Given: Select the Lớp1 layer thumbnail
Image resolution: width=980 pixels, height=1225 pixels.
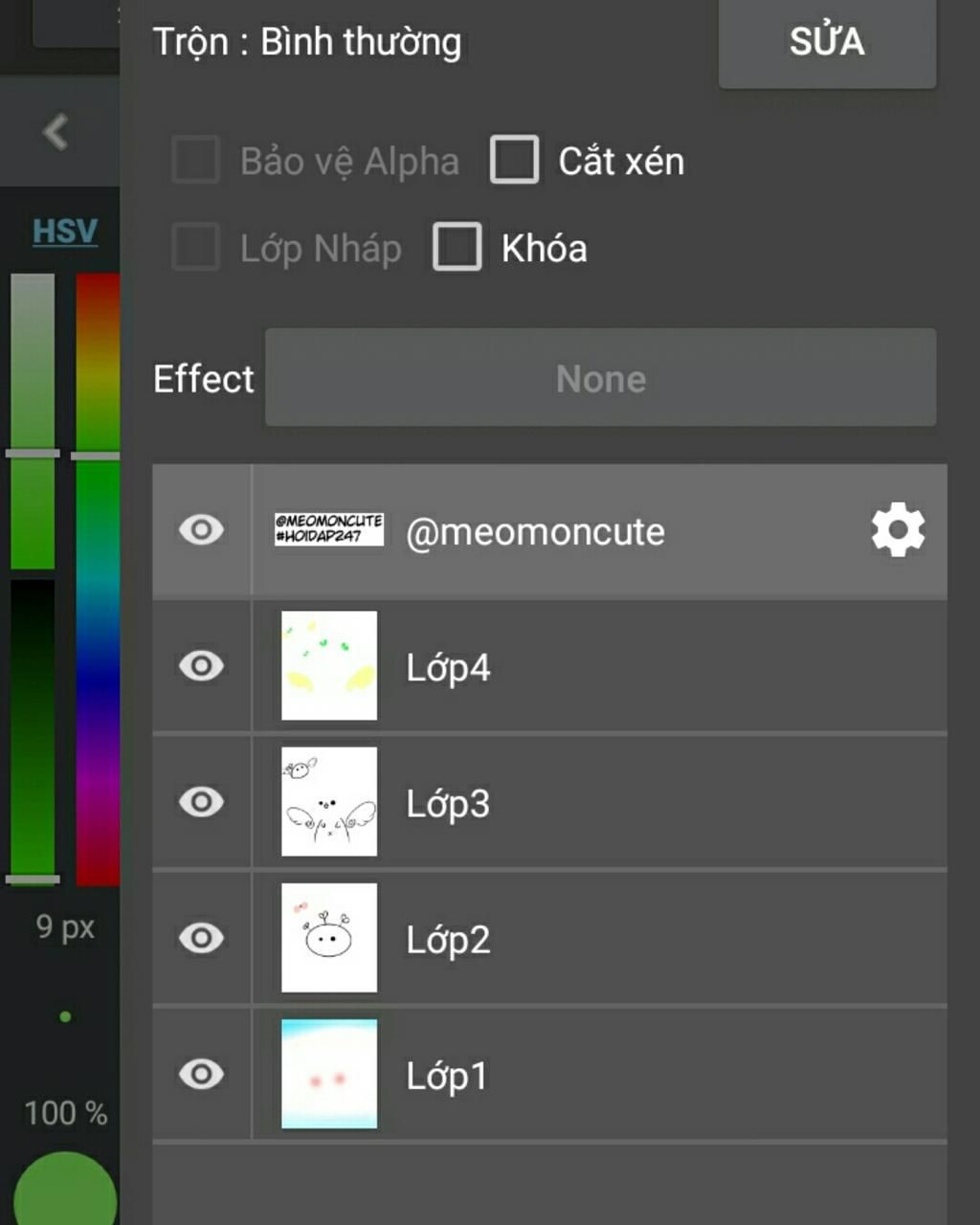Looking at the screenshot, I should pos(329,1074).
